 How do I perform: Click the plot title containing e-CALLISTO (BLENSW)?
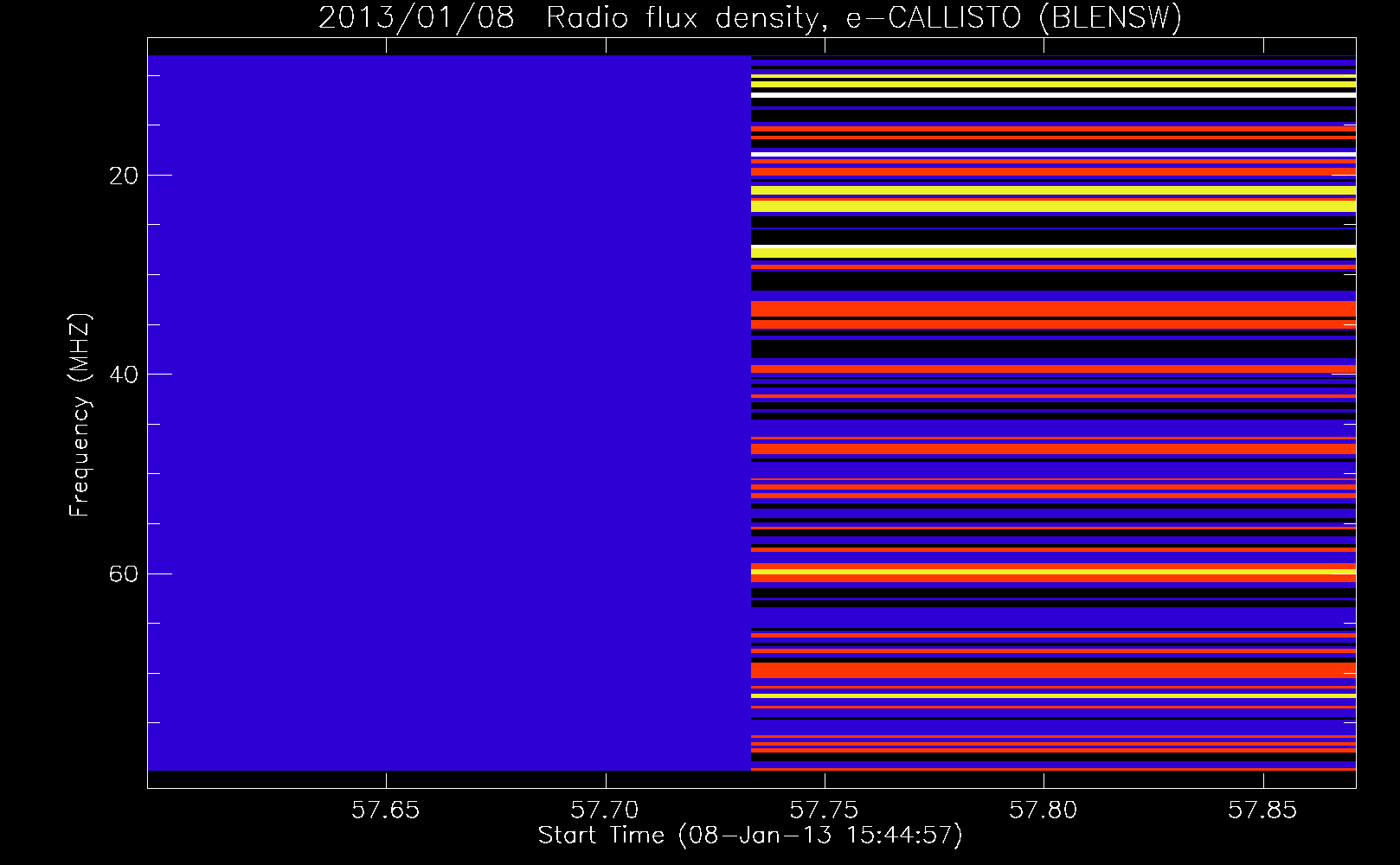tap(750, 17)
